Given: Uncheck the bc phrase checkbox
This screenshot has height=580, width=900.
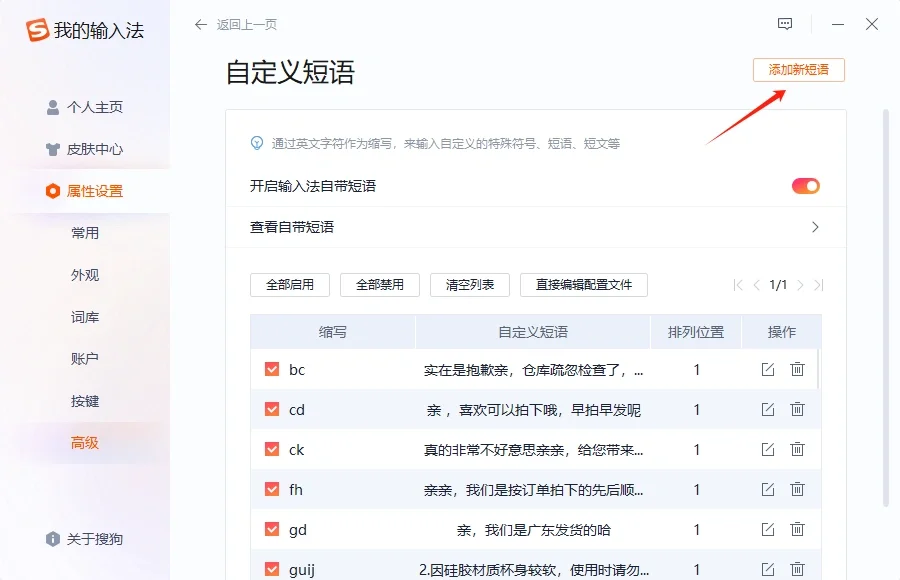Looking at the screenshot, I should point(272,369).
